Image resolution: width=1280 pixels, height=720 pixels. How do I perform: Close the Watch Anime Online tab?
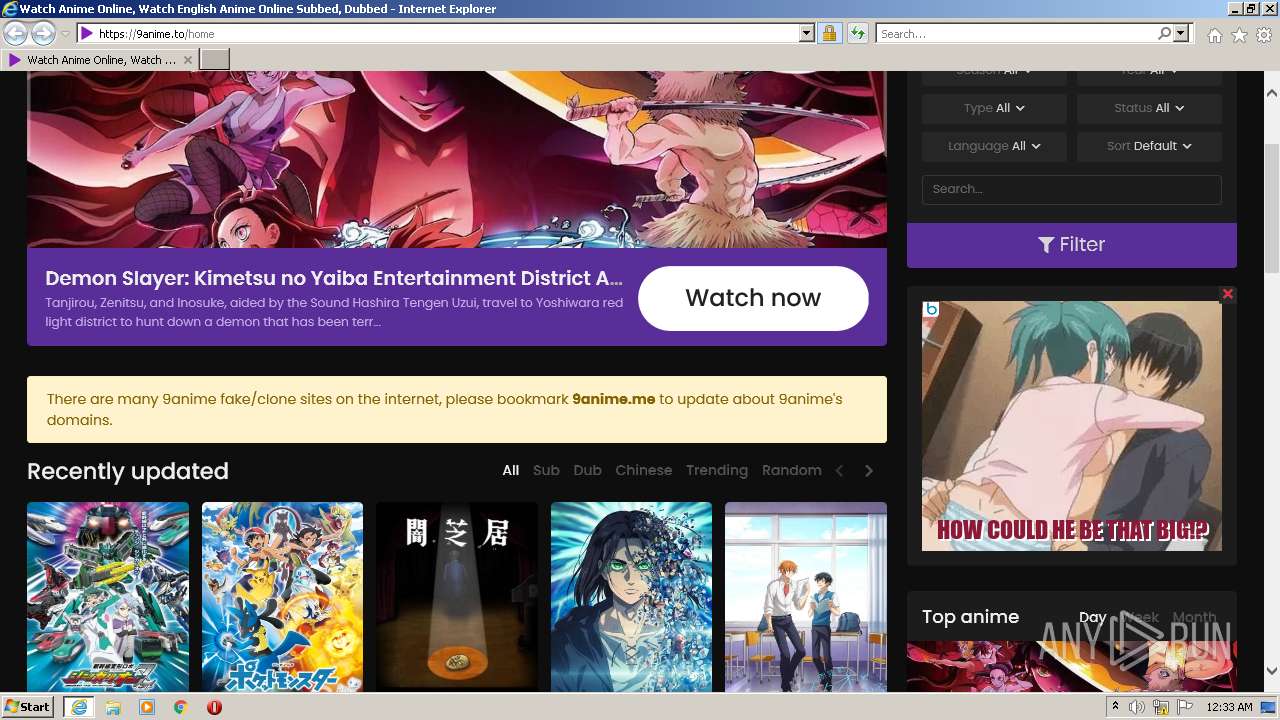(x=188, y=60)
